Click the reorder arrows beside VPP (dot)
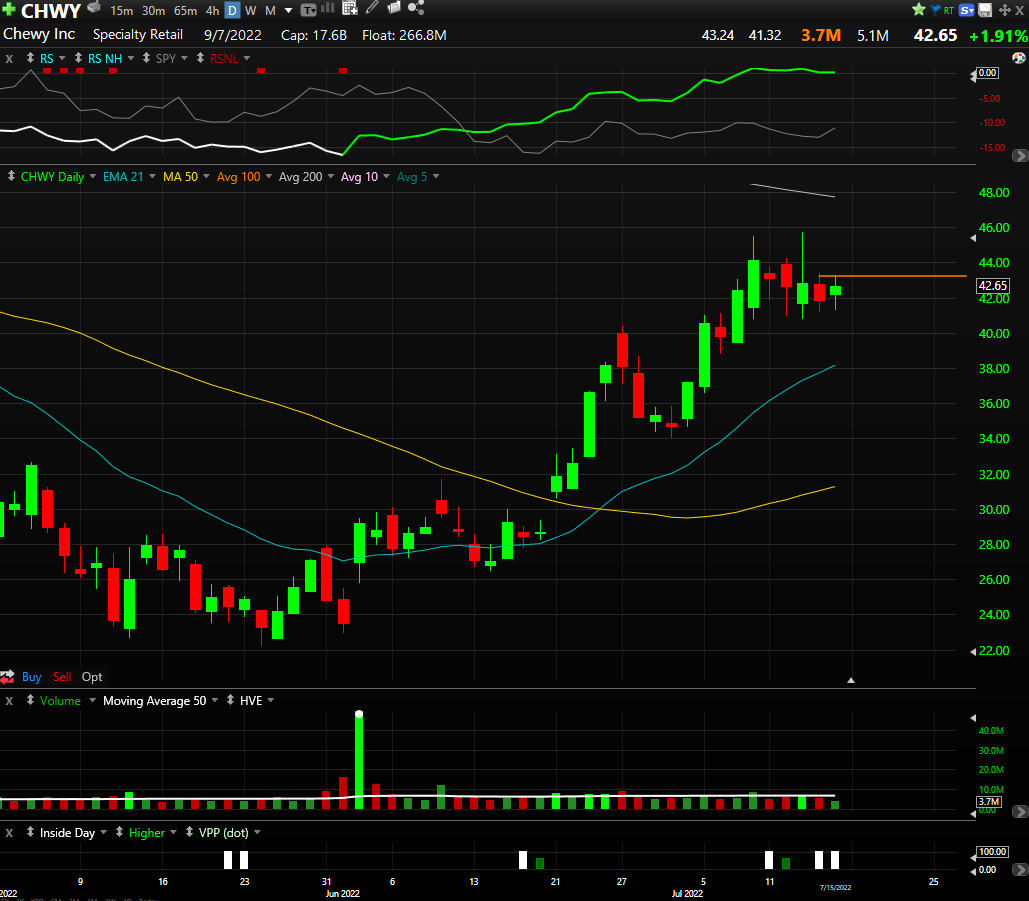This screenshot has height=901, width=1029. [x=189, y=832]
